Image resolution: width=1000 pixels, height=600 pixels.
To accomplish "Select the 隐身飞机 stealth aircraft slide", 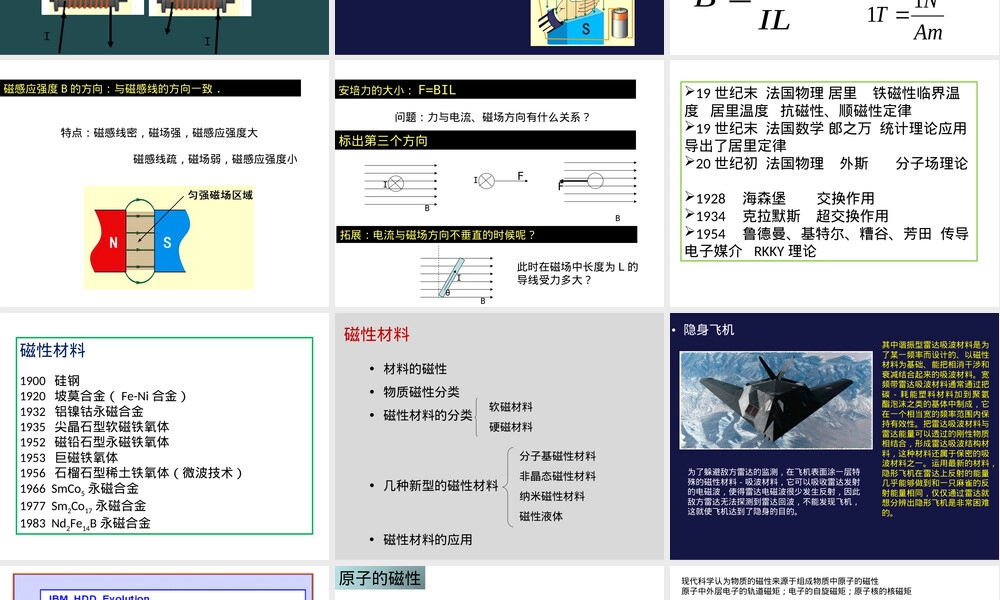I will click(834, 436).
